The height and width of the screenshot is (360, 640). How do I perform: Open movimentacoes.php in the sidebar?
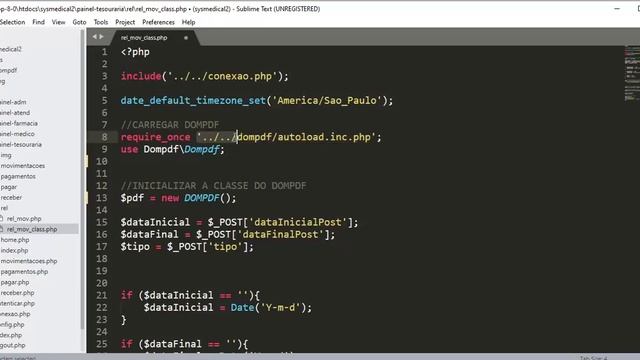click(29, 261)
